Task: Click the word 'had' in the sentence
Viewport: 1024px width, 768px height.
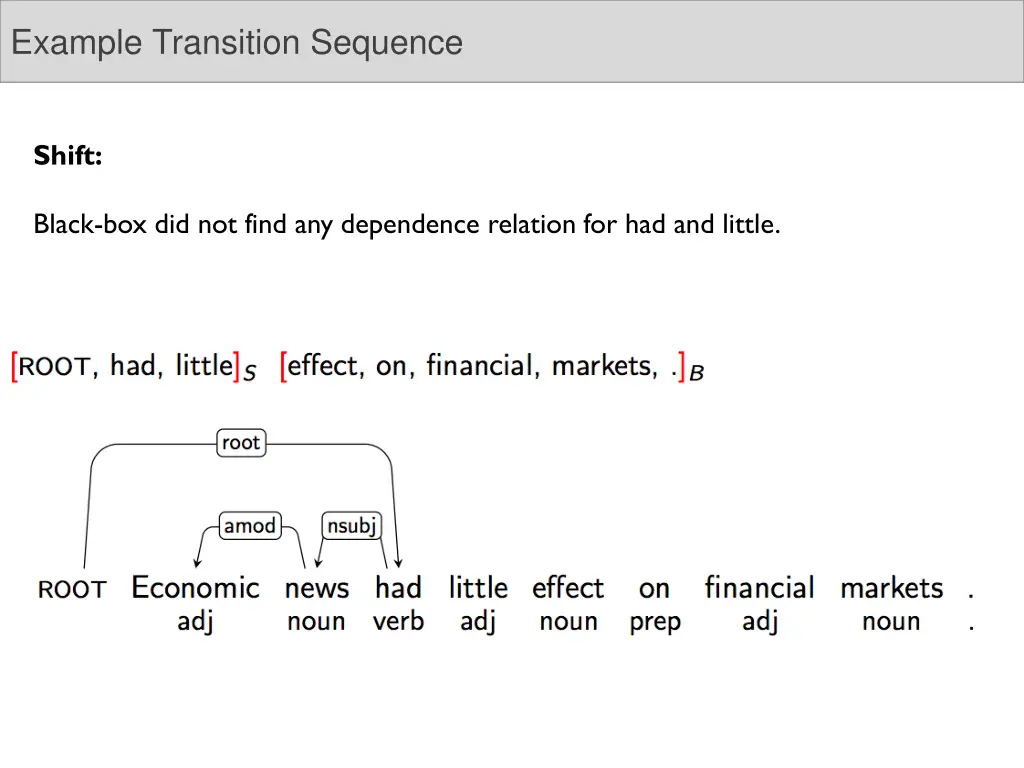Action: coord(398,588)
